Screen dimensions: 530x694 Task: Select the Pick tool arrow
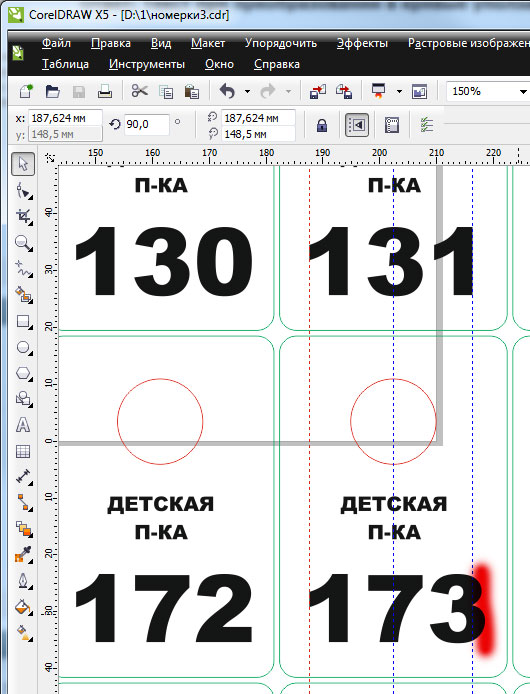click(23, 164)
